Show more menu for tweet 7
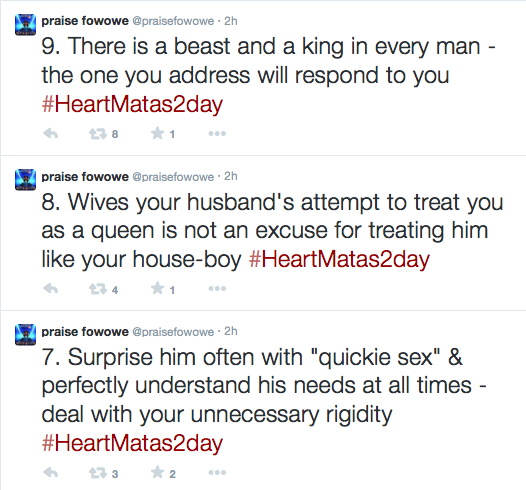Viewport: 526px width, 490px height. (217, 473)
